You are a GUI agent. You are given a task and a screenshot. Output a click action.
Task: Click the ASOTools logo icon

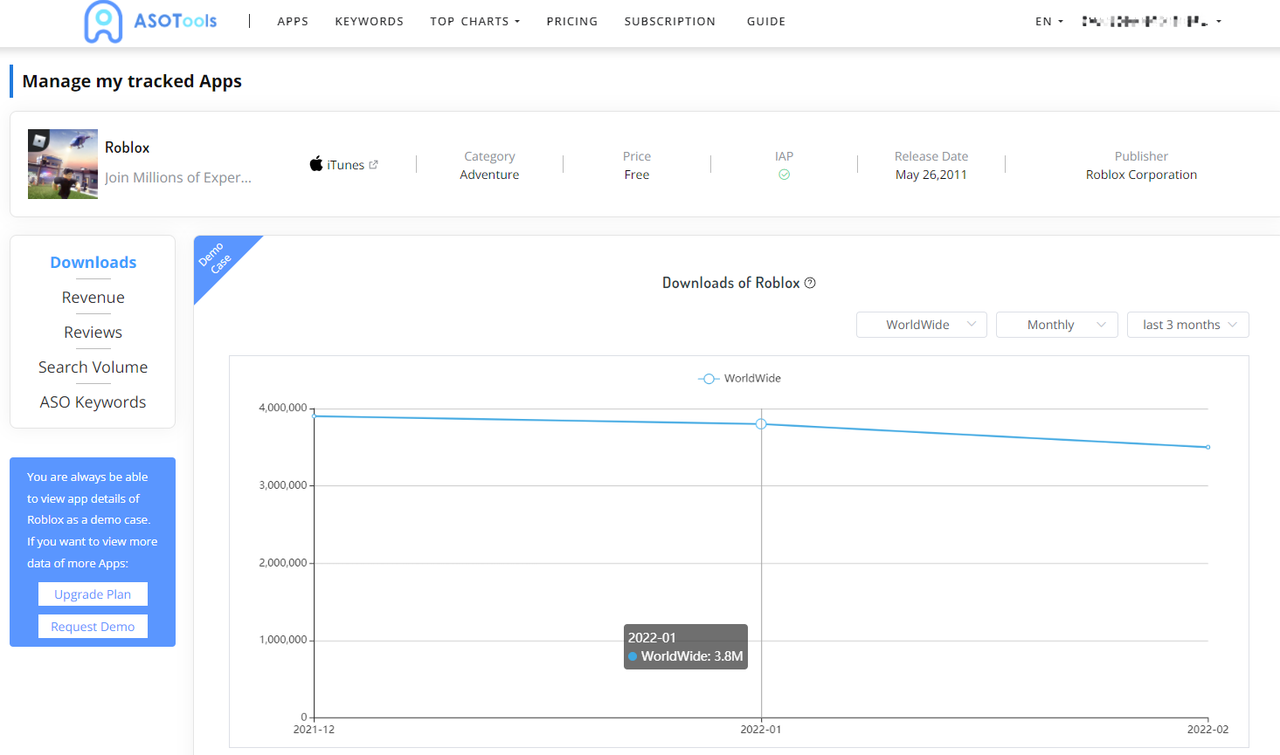[x=102, y=21]
